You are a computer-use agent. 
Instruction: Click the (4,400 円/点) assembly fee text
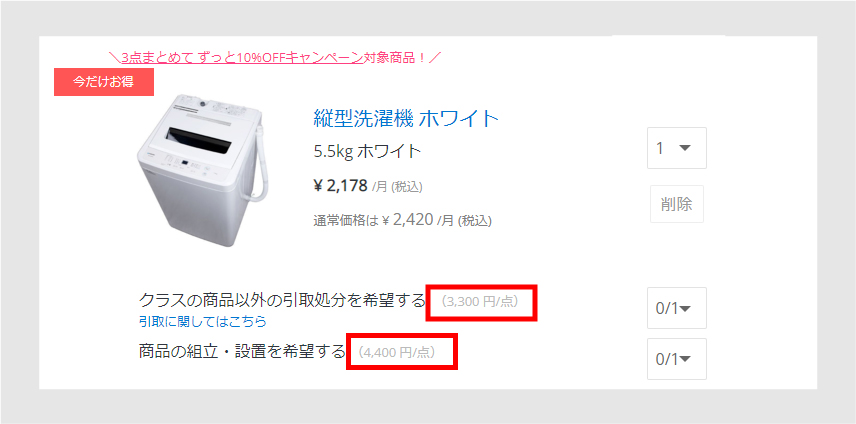coord(397,353)
